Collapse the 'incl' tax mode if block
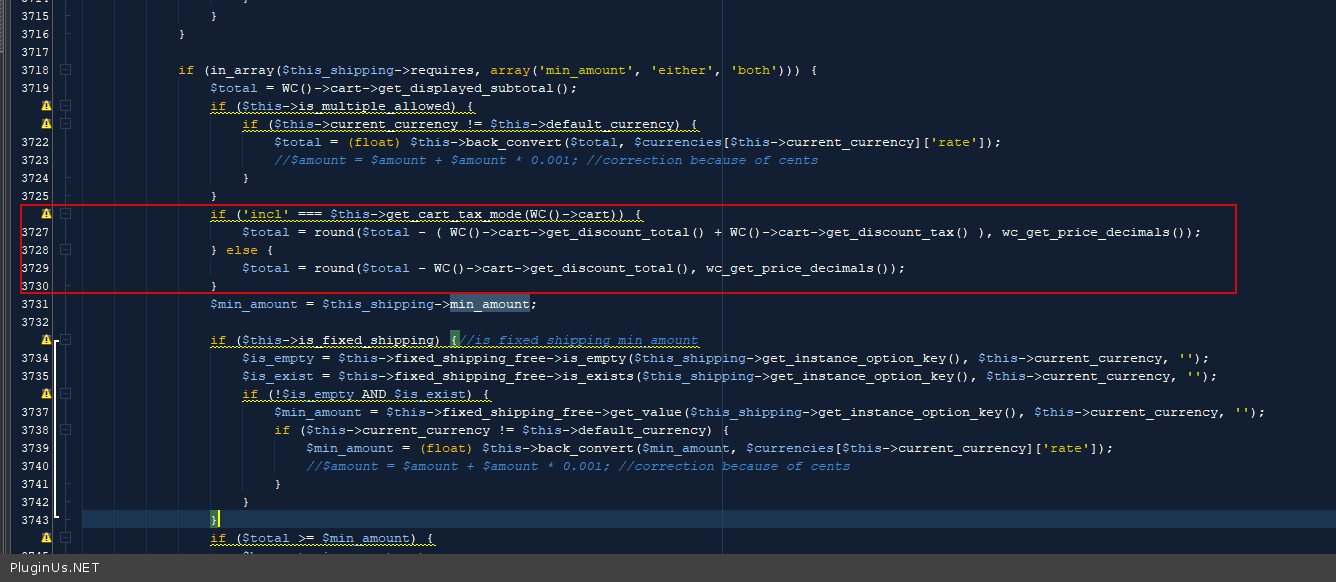The height and width of the screenshot is (582, 1336). (66, 214)
